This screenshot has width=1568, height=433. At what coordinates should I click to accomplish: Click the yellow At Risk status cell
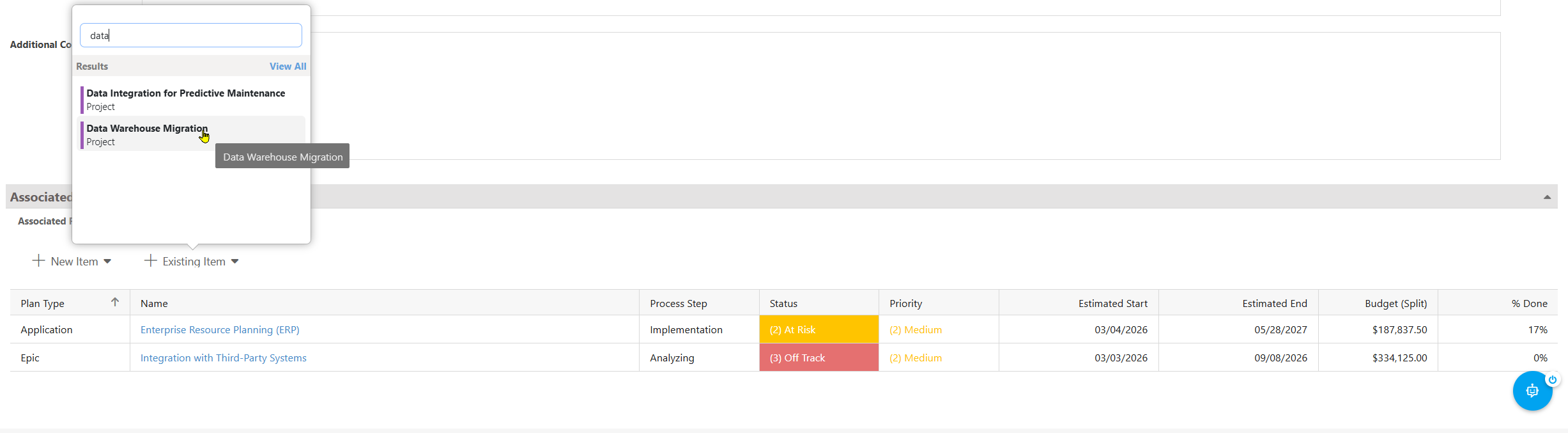click(819, 329)
